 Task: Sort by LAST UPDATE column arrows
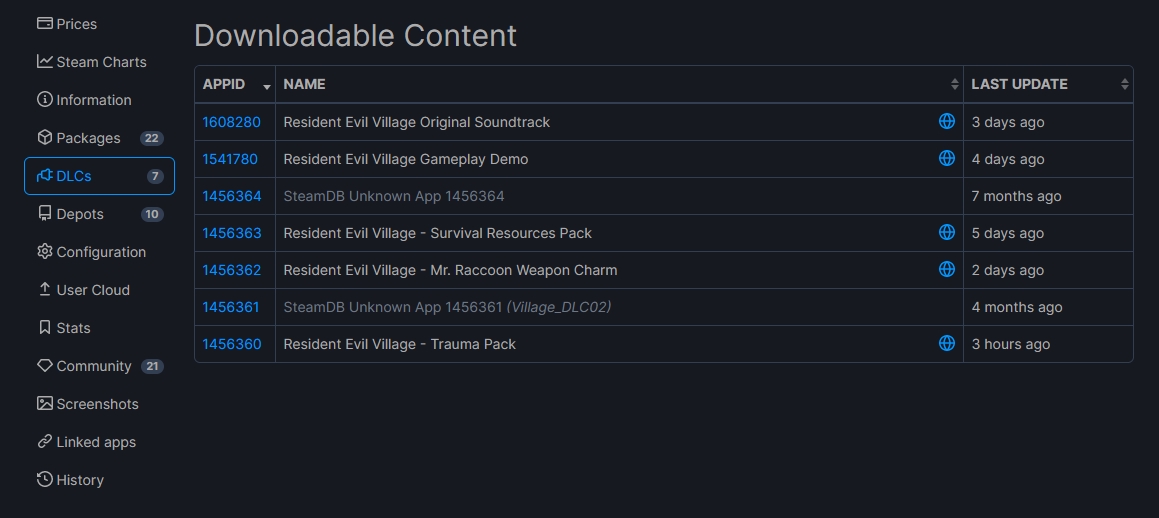coord(1124,84)
